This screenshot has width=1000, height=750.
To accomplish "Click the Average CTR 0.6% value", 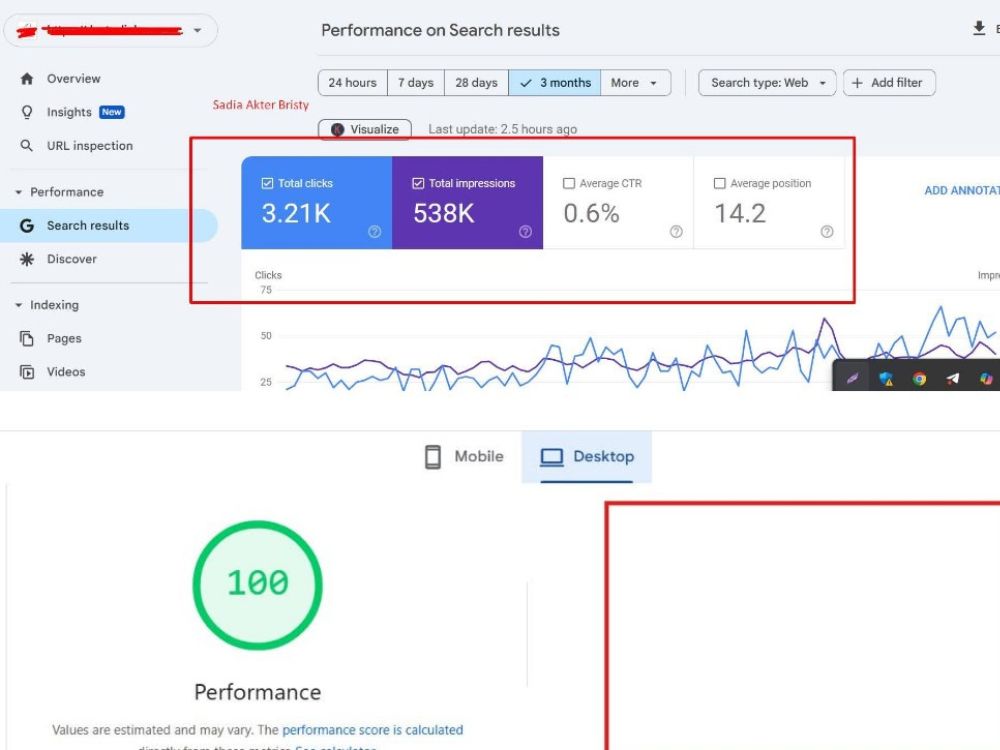I will (x=591, y=214).
